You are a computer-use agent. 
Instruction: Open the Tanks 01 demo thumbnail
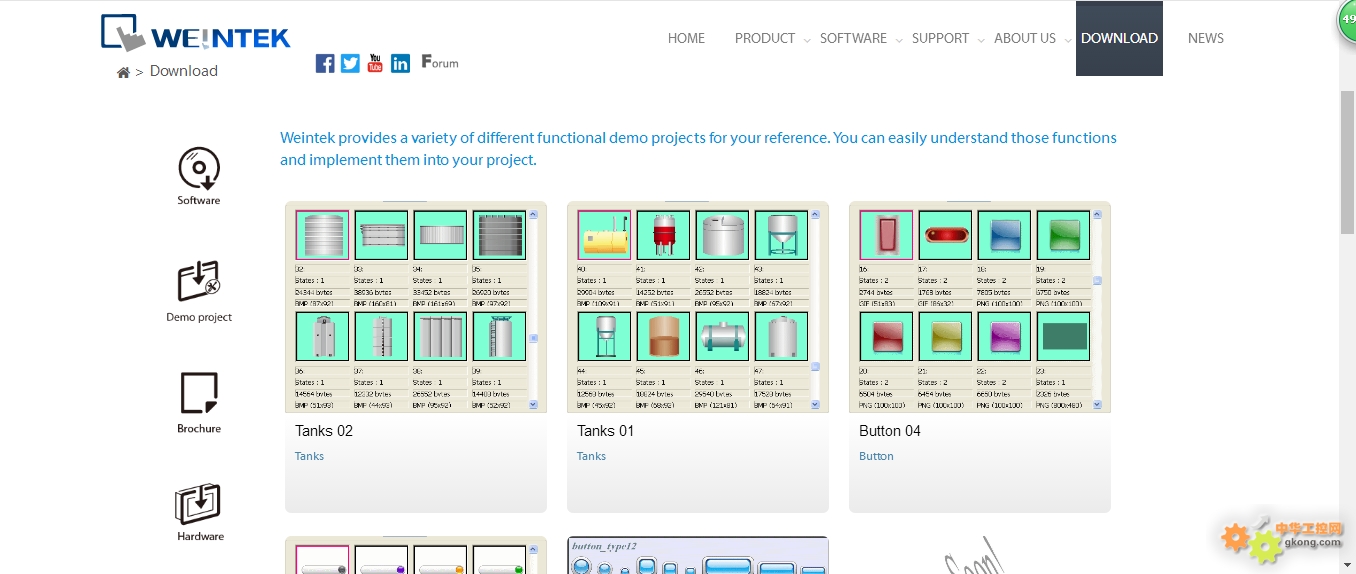pyautogui.click(x=697, y=307)
